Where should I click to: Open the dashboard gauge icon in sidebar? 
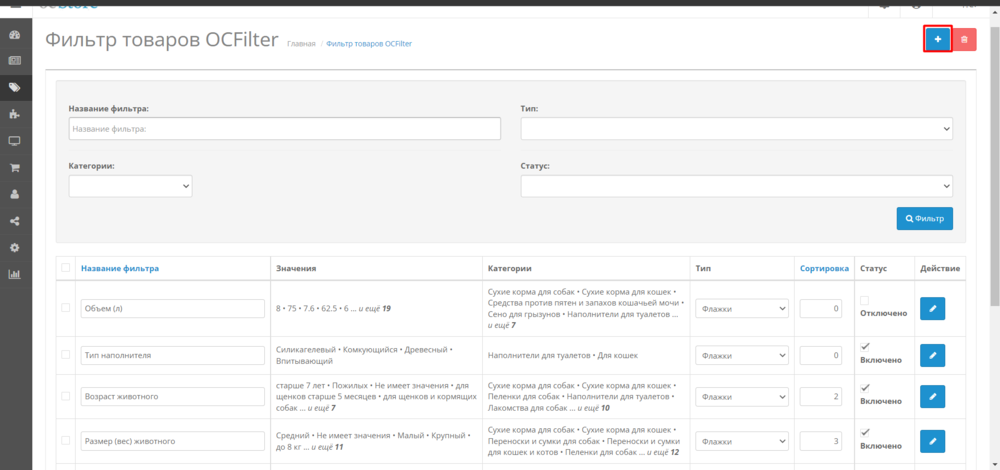[x=15, y=35]
